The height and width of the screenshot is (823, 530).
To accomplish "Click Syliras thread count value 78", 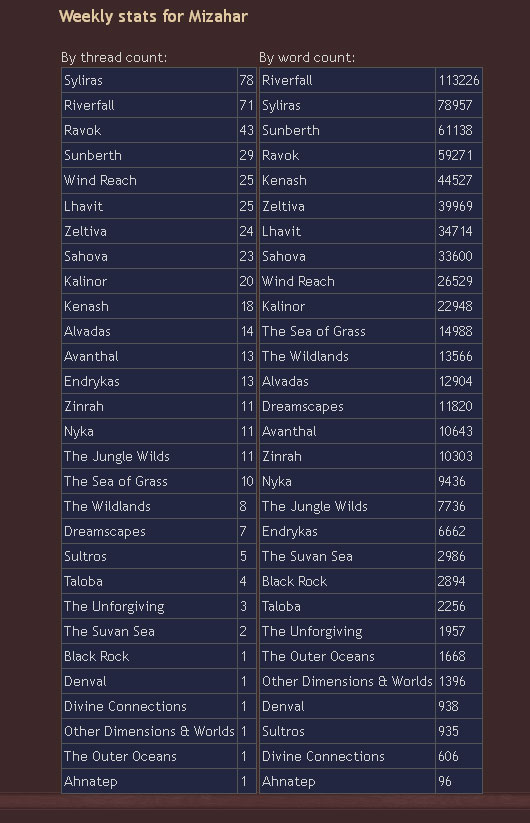I will pyautogui.click(x=247, y=80).
